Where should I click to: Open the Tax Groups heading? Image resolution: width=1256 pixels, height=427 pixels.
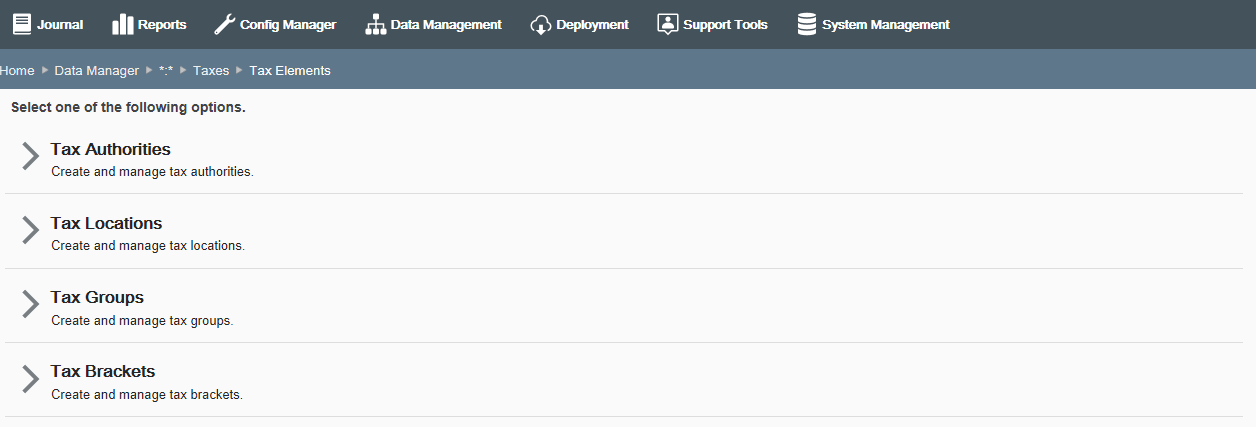(98, 297)
